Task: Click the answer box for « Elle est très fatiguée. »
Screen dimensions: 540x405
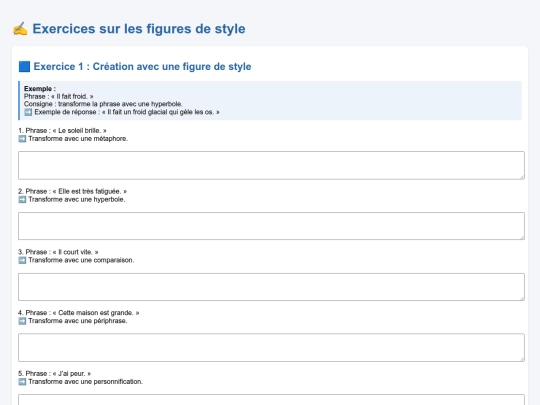Action: [x=271, y=226]
